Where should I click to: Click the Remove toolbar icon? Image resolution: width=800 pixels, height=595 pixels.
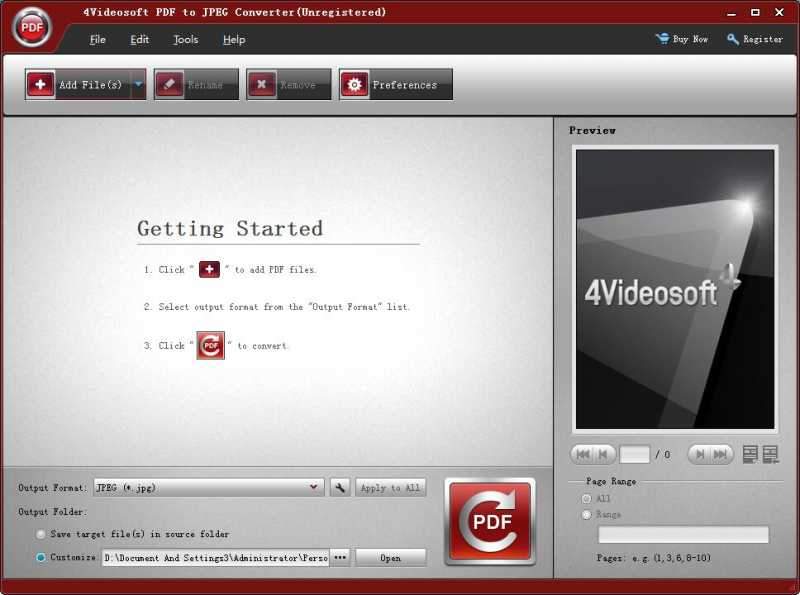[x=263, y=84]
